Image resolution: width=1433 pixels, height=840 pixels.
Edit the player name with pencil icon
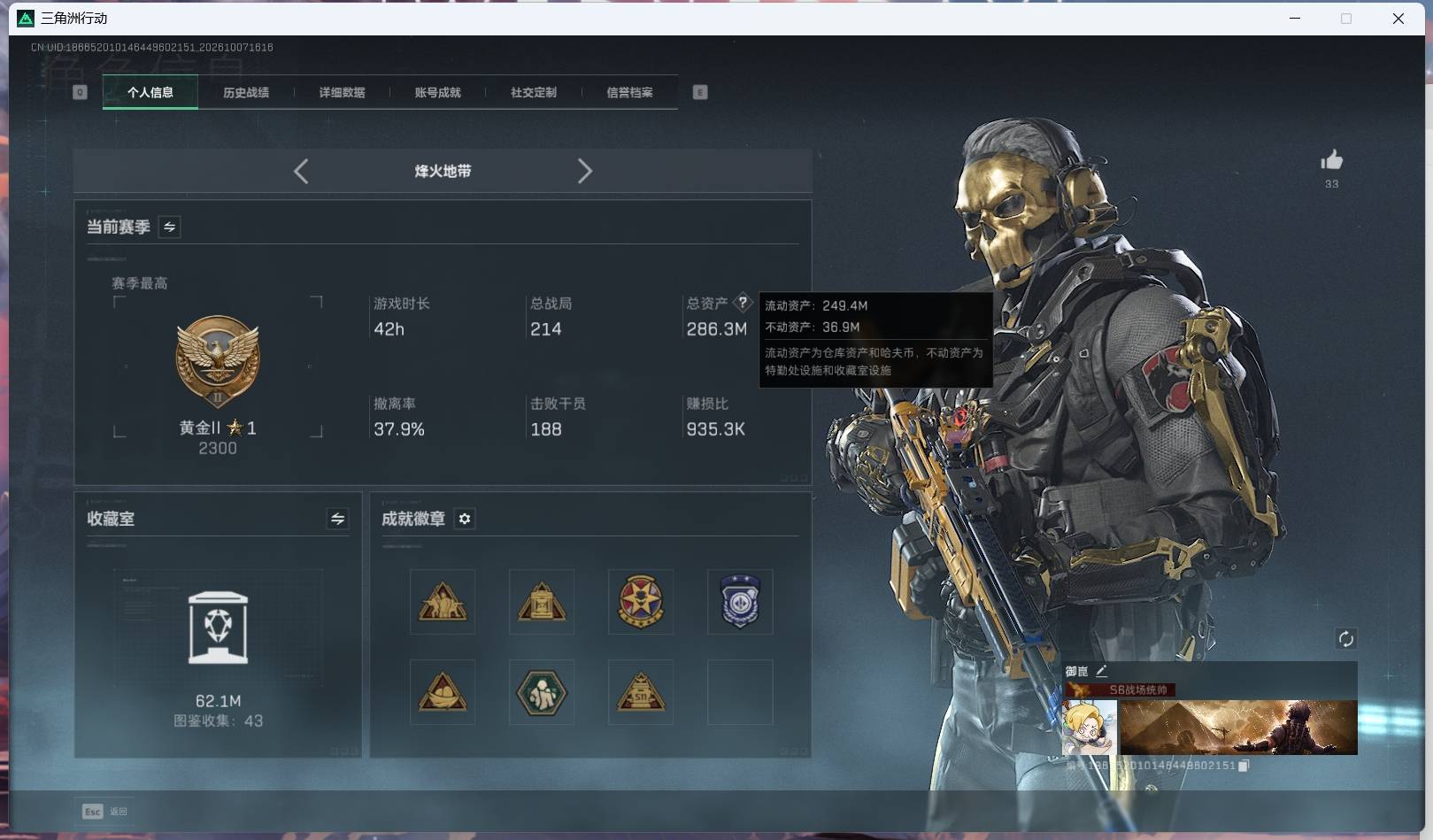point(1101,671)
